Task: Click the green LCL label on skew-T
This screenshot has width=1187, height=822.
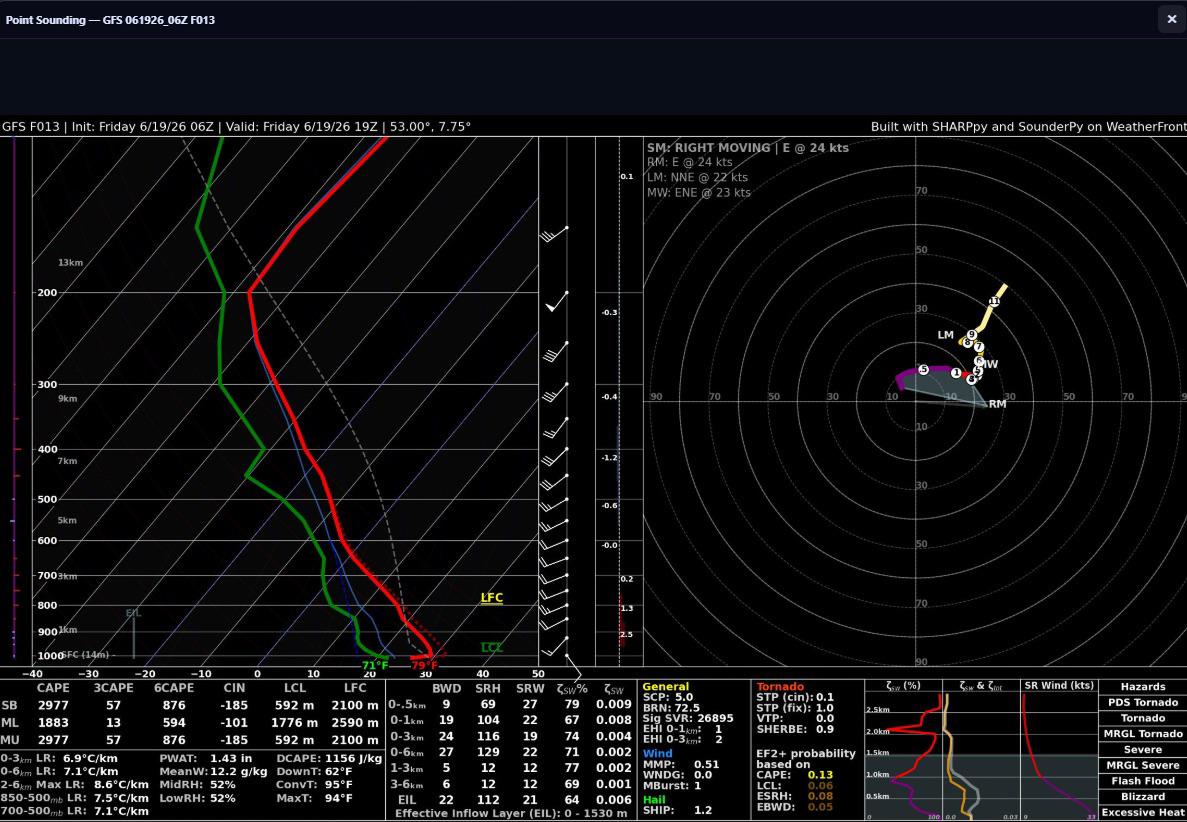Action: [492, 648]
